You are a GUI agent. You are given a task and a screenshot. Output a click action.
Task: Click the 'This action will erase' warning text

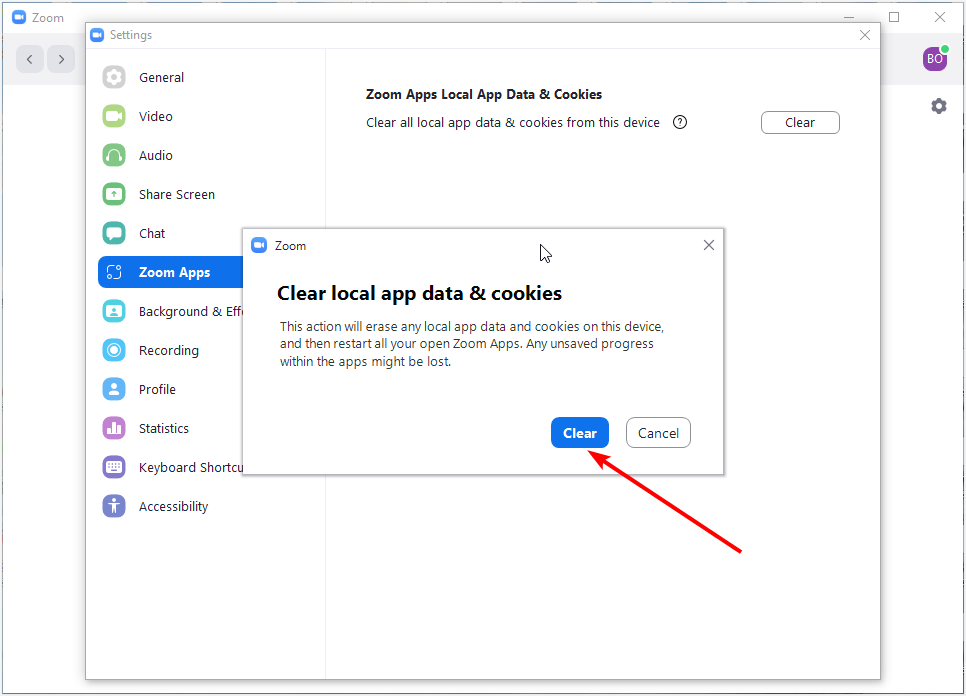pos(472,344)
